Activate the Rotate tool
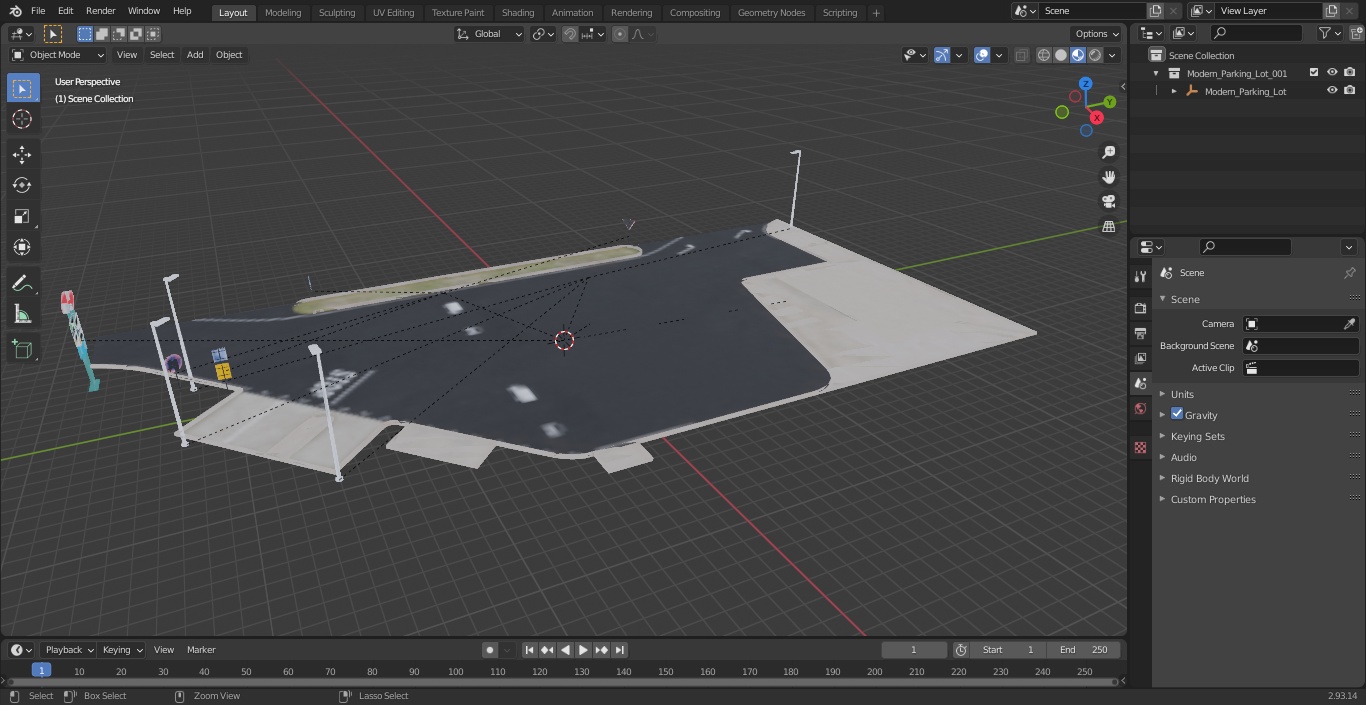 click(x=22, y=185)
